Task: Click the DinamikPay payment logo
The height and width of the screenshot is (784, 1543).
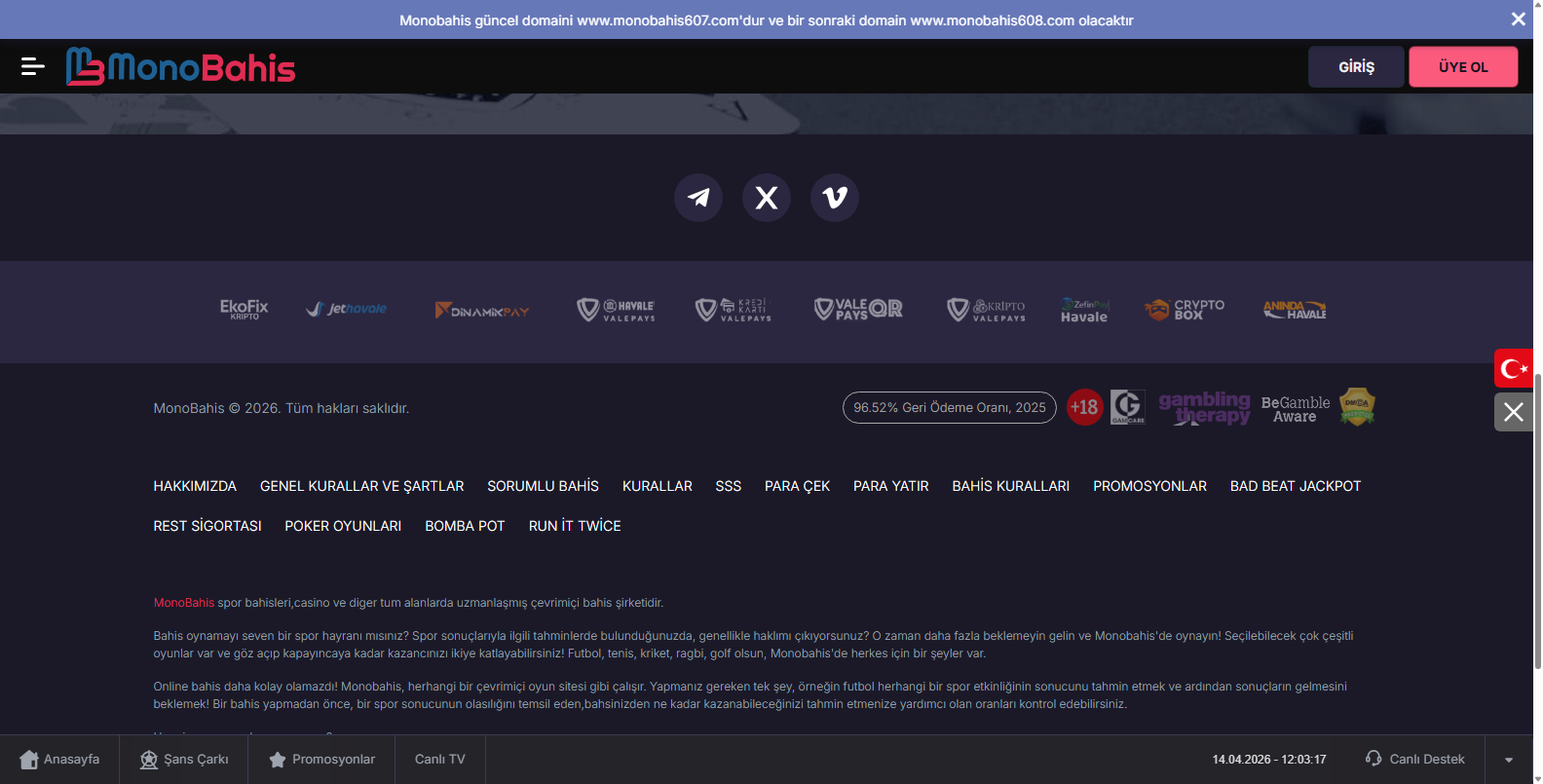Action: coord(482,311)
